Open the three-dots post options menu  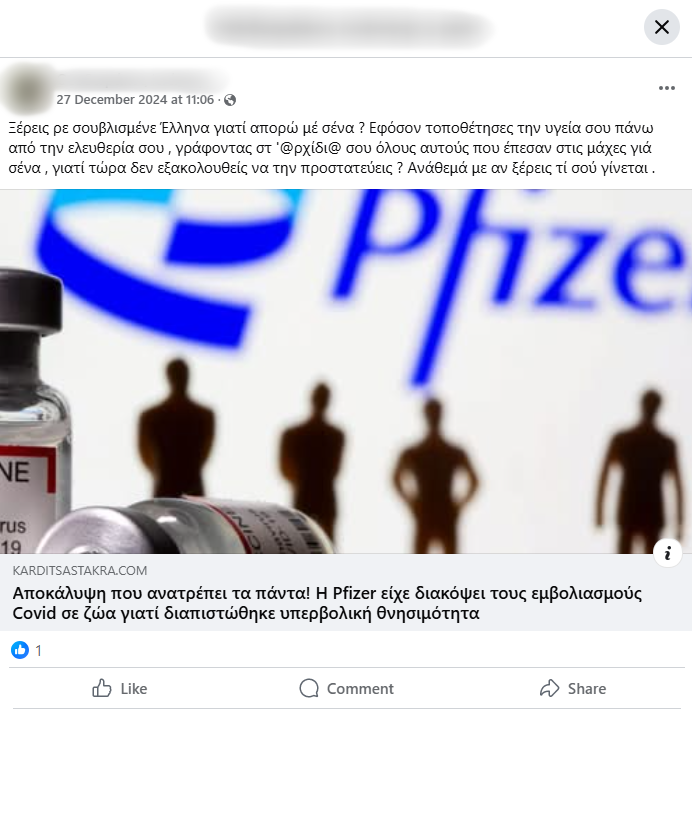point(667,88)
